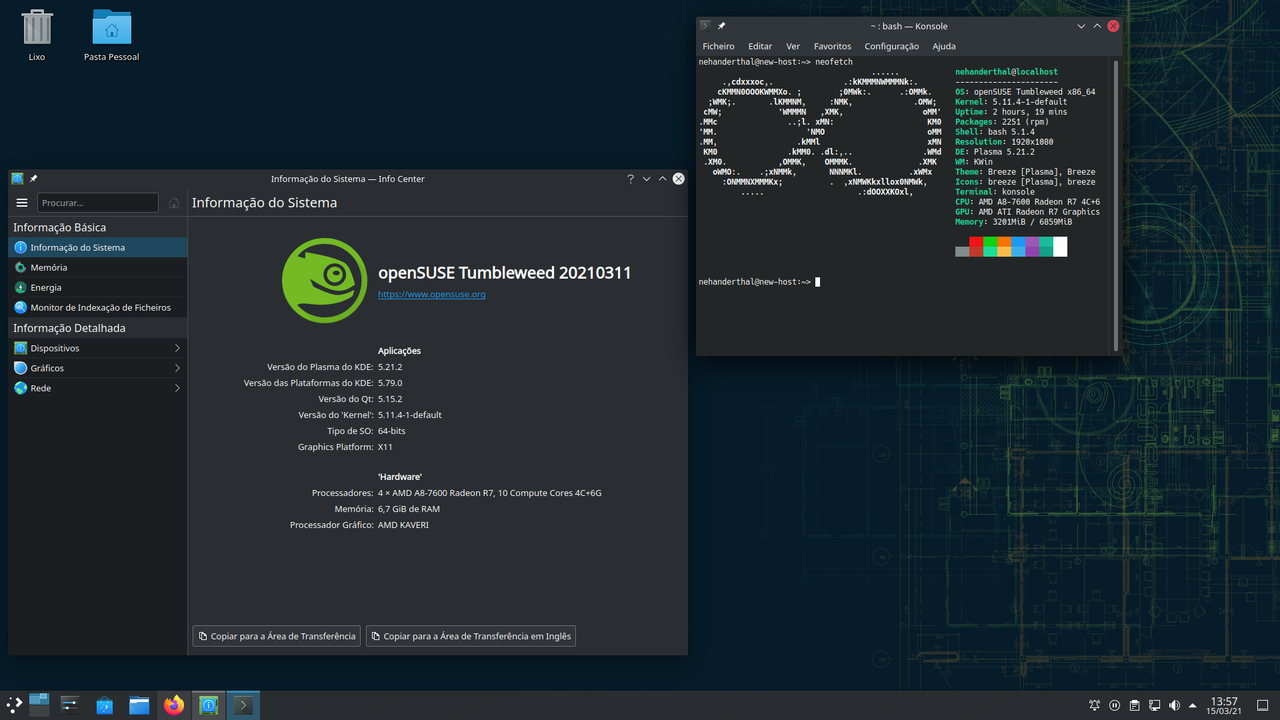Open Ficheiro menu in Konsole
The width and height of the screenshot is (1280, 720).
point(718,46)
